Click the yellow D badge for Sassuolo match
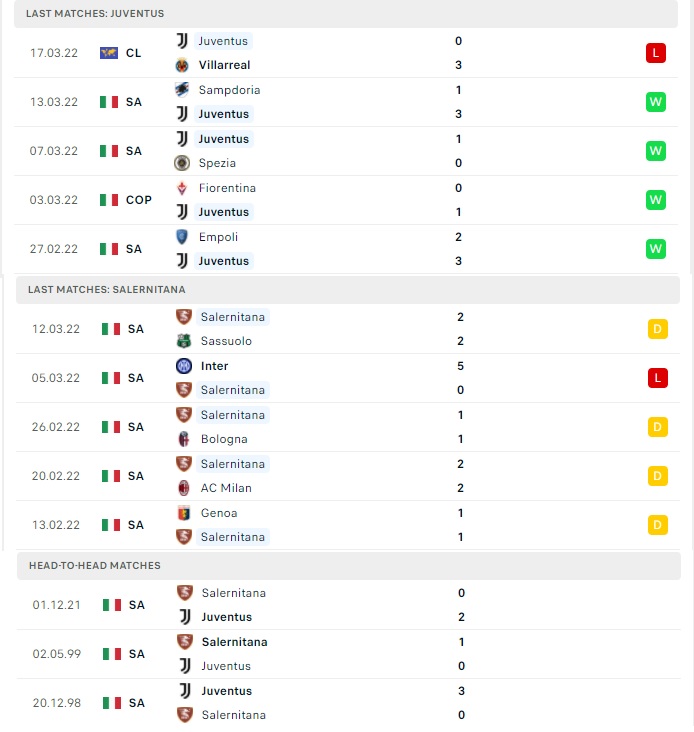 pos(658,329)
